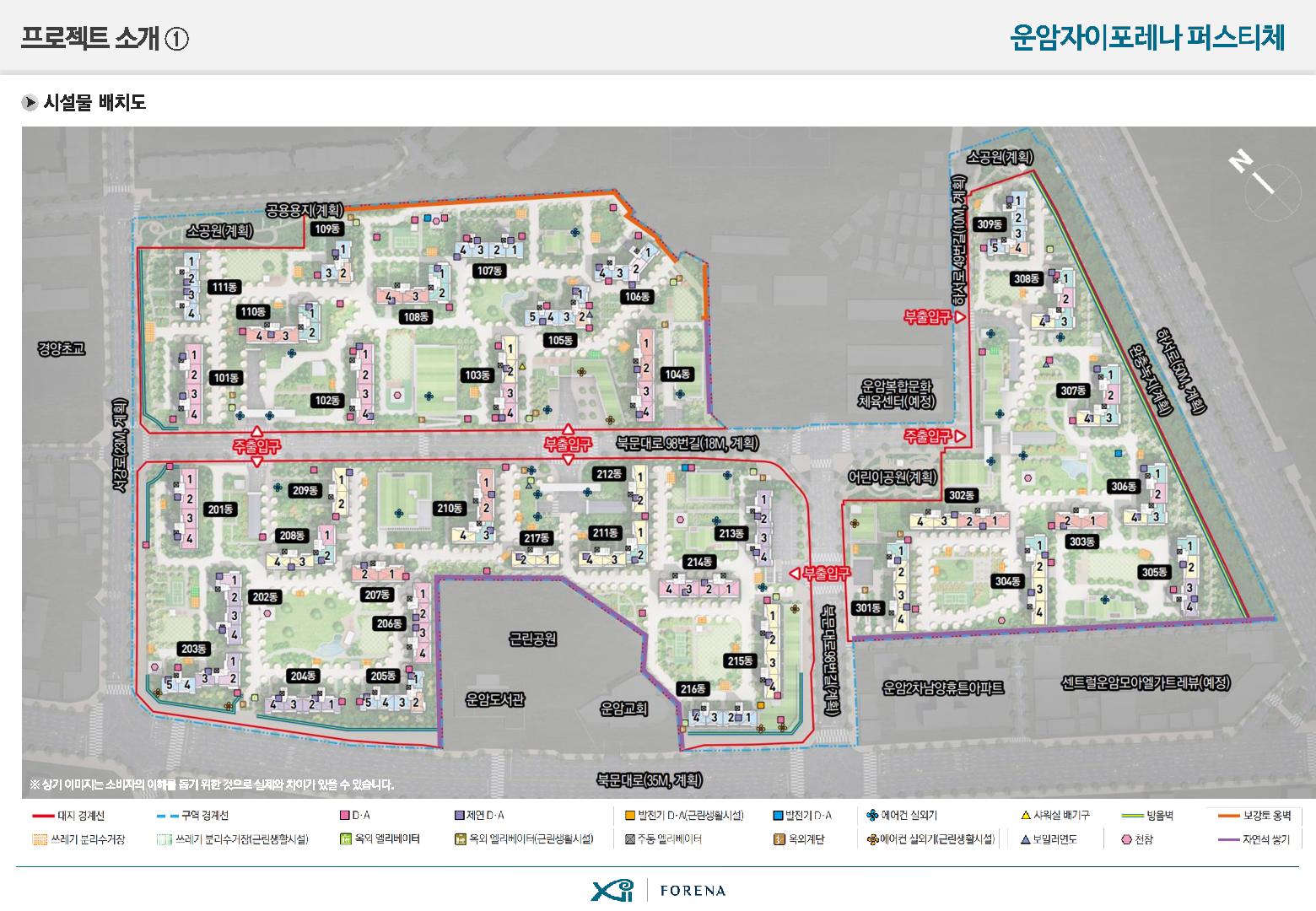Click the orange 발전기 D·A(근린생활시설) legend square
This screenshot has width=1316, height=911.
coord(629,816)
